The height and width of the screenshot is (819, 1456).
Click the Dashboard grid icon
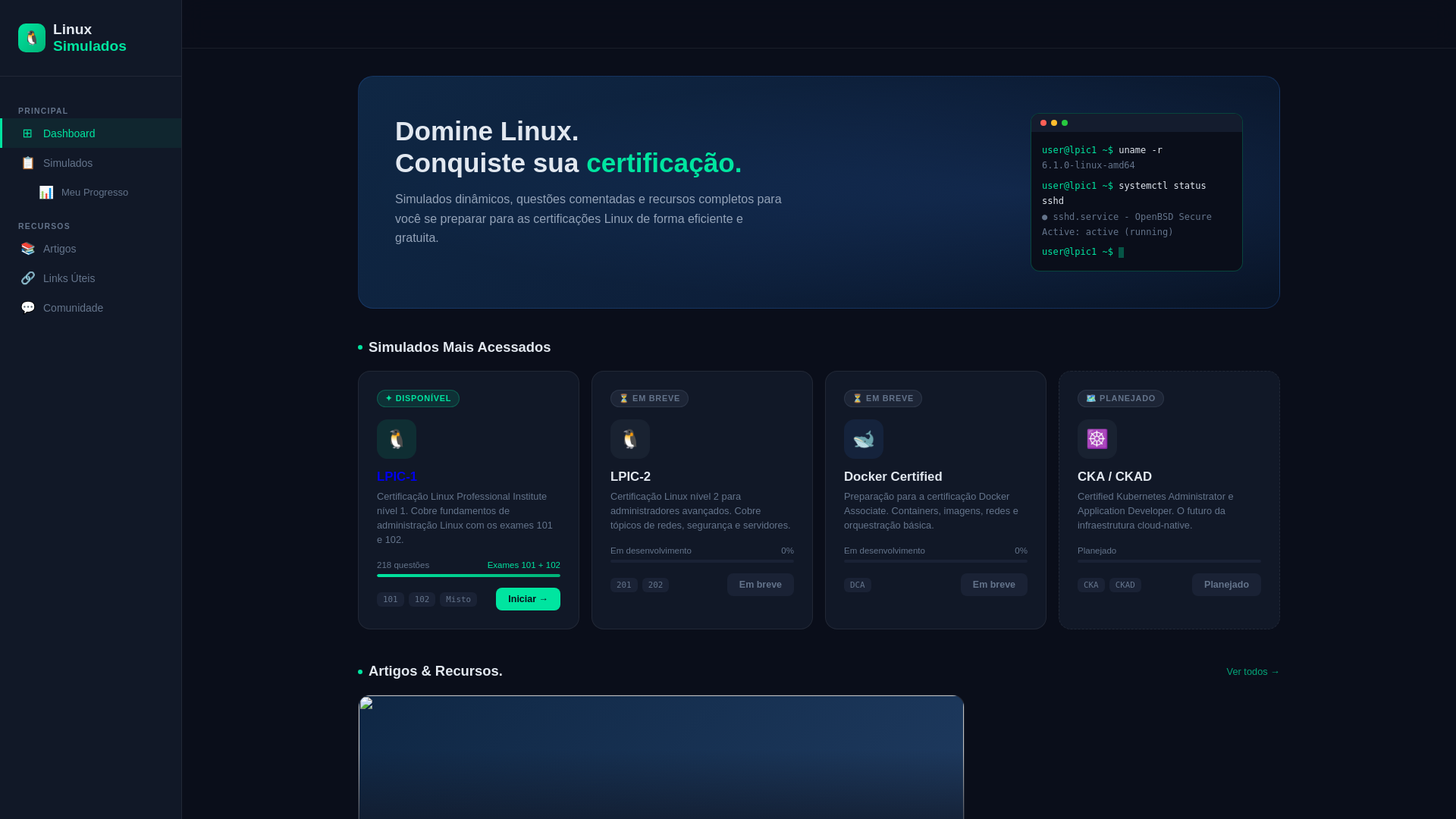click(27, 133)
